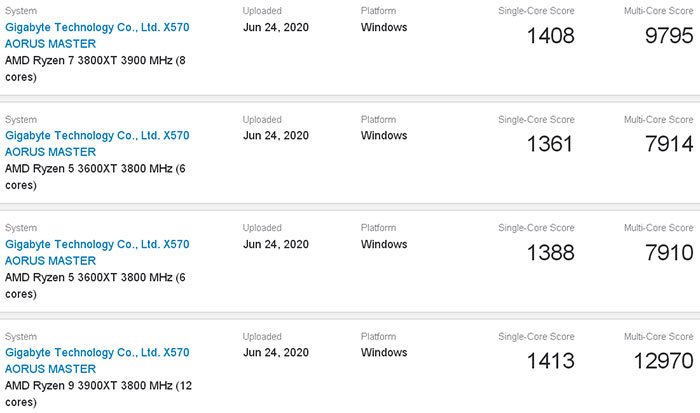
Task: Click the single-core score 1408
Action: (550, 37)
